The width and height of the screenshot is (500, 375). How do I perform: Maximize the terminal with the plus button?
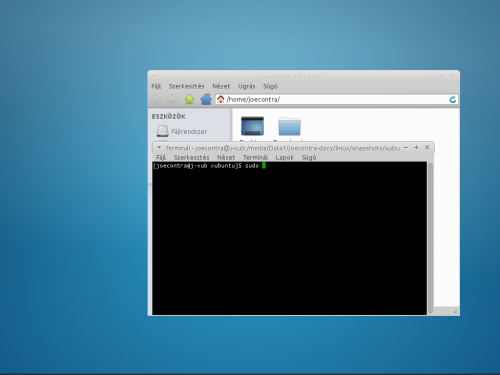coord(416,147)
